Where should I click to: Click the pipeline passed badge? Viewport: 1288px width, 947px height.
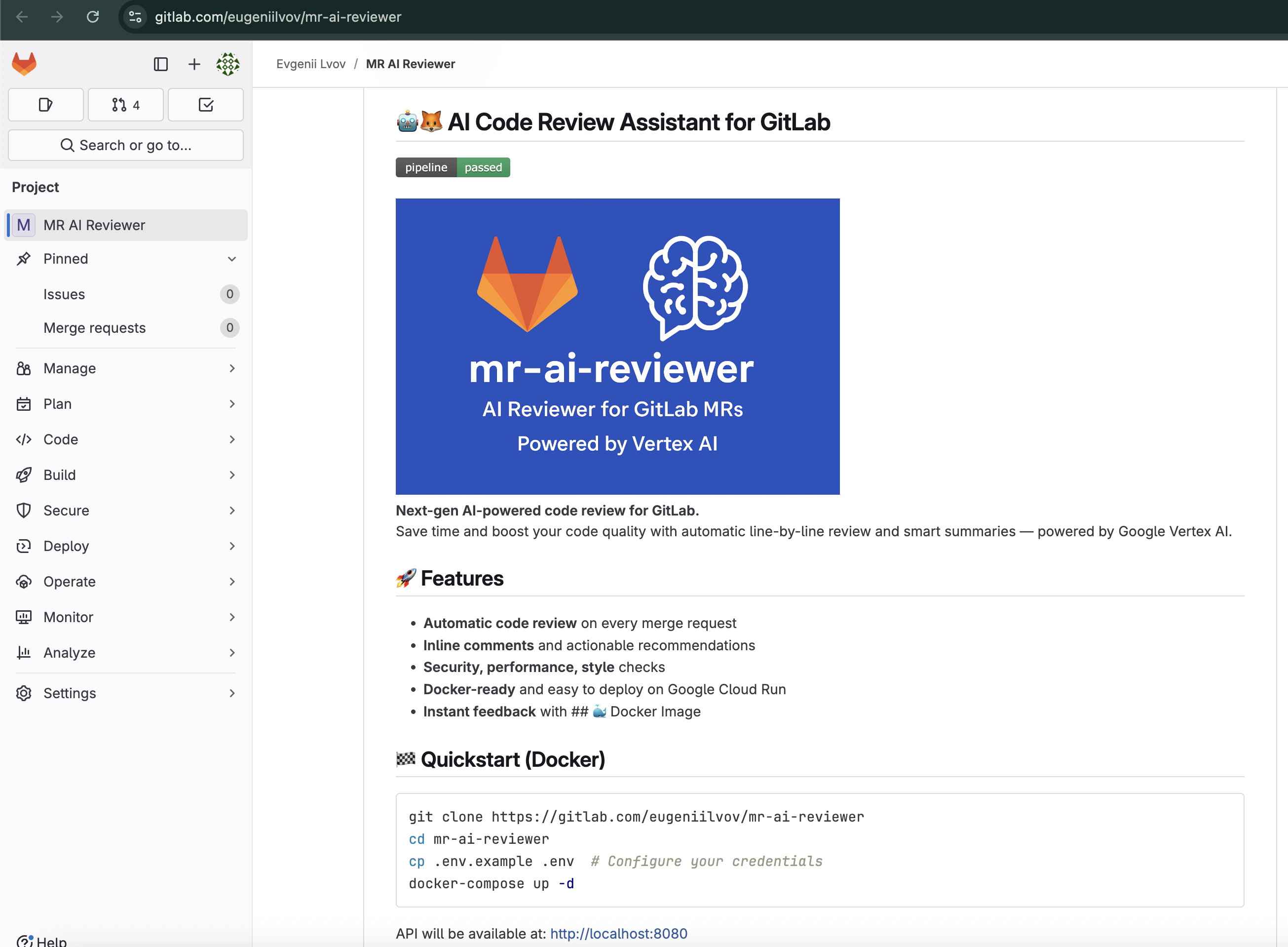(453, 167)
